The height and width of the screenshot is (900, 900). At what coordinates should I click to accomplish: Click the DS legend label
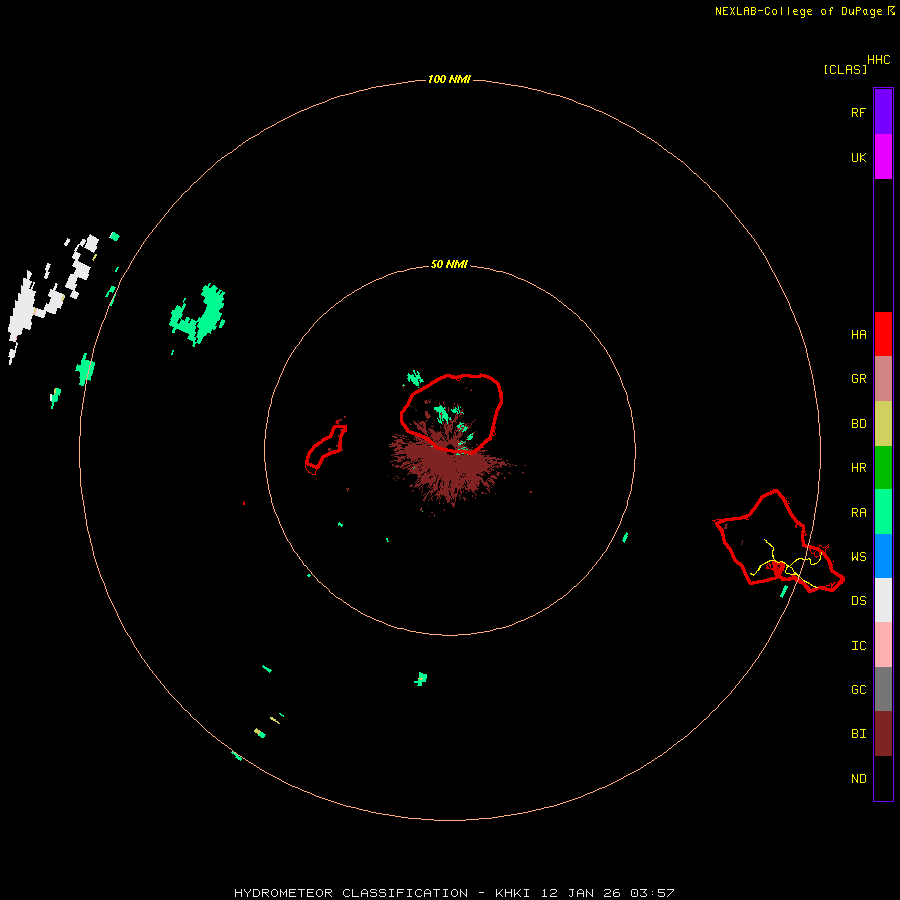click(x=858, y=601)
